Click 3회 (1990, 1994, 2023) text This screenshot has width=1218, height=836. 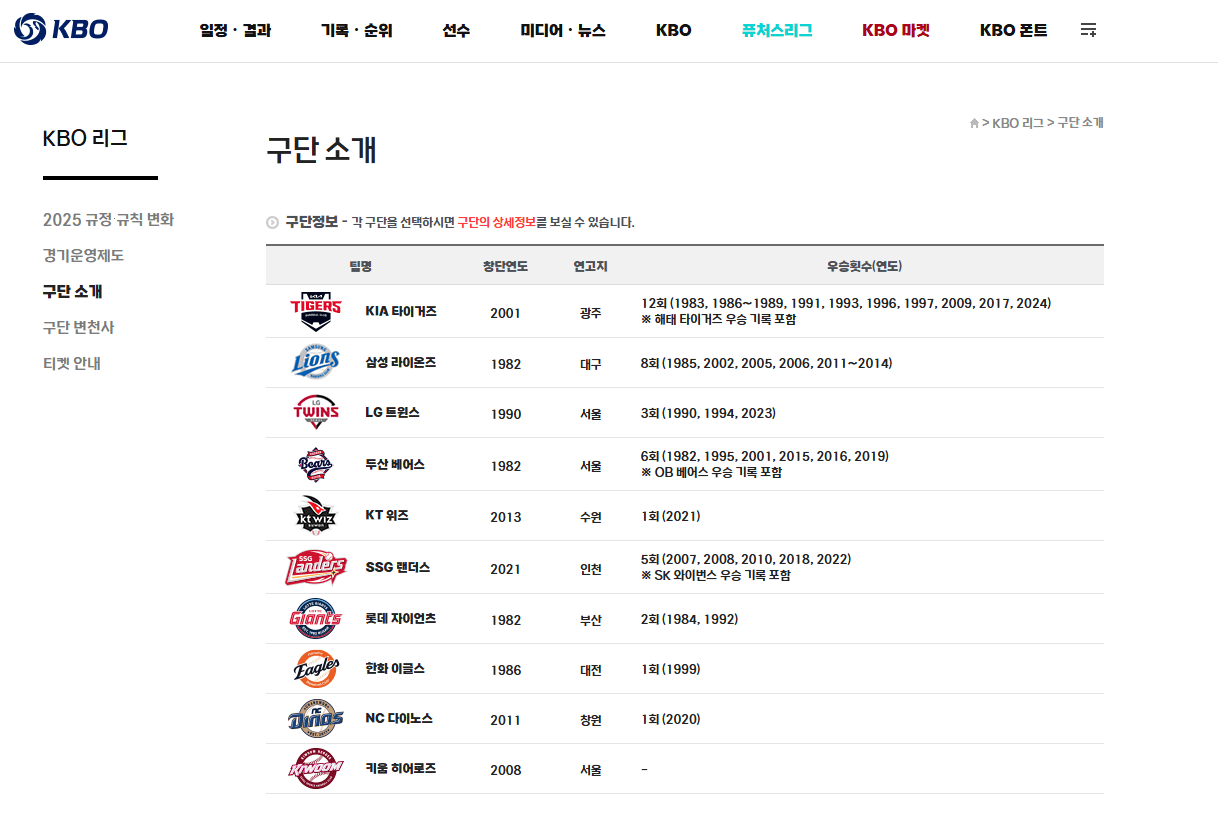coord(708,412)
